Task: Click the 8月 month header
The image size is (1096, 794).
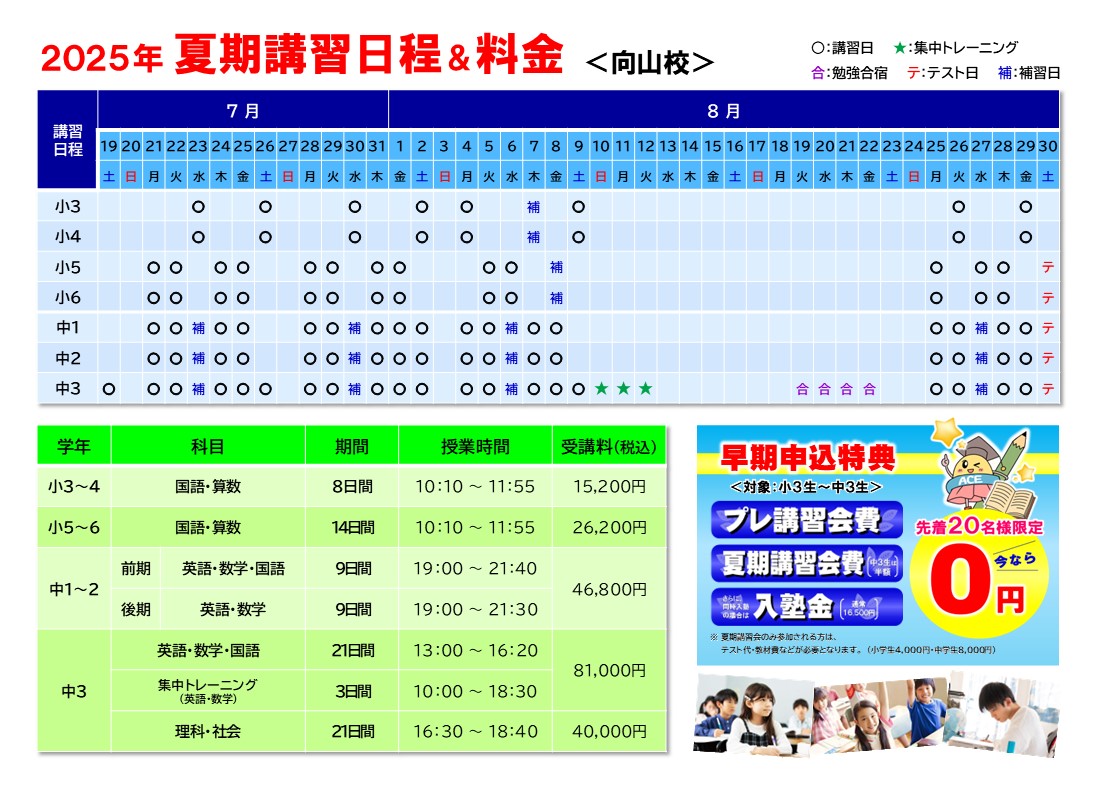Action: [723, 111]
